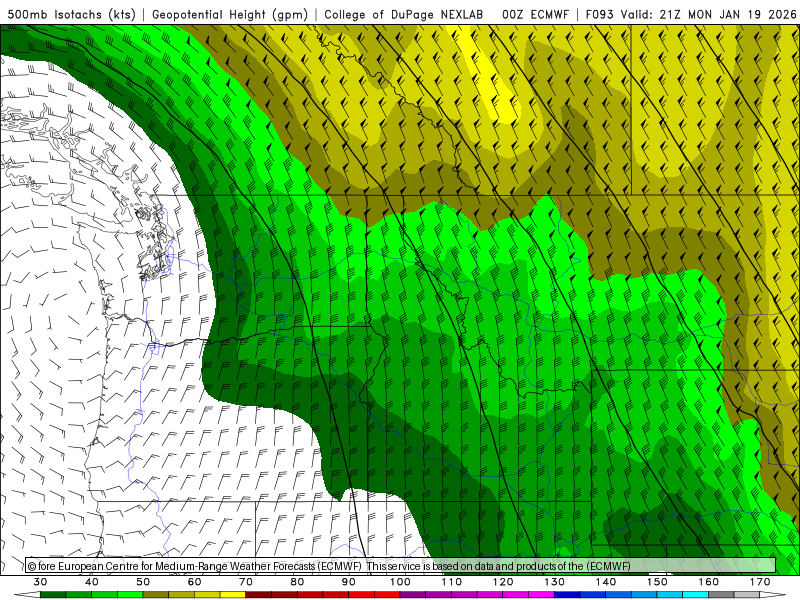The width and height of the screenshot is (800, 600).
Task: Click the '500mb Isotachs (kts)' title text
Action: [x=72, y=15]
